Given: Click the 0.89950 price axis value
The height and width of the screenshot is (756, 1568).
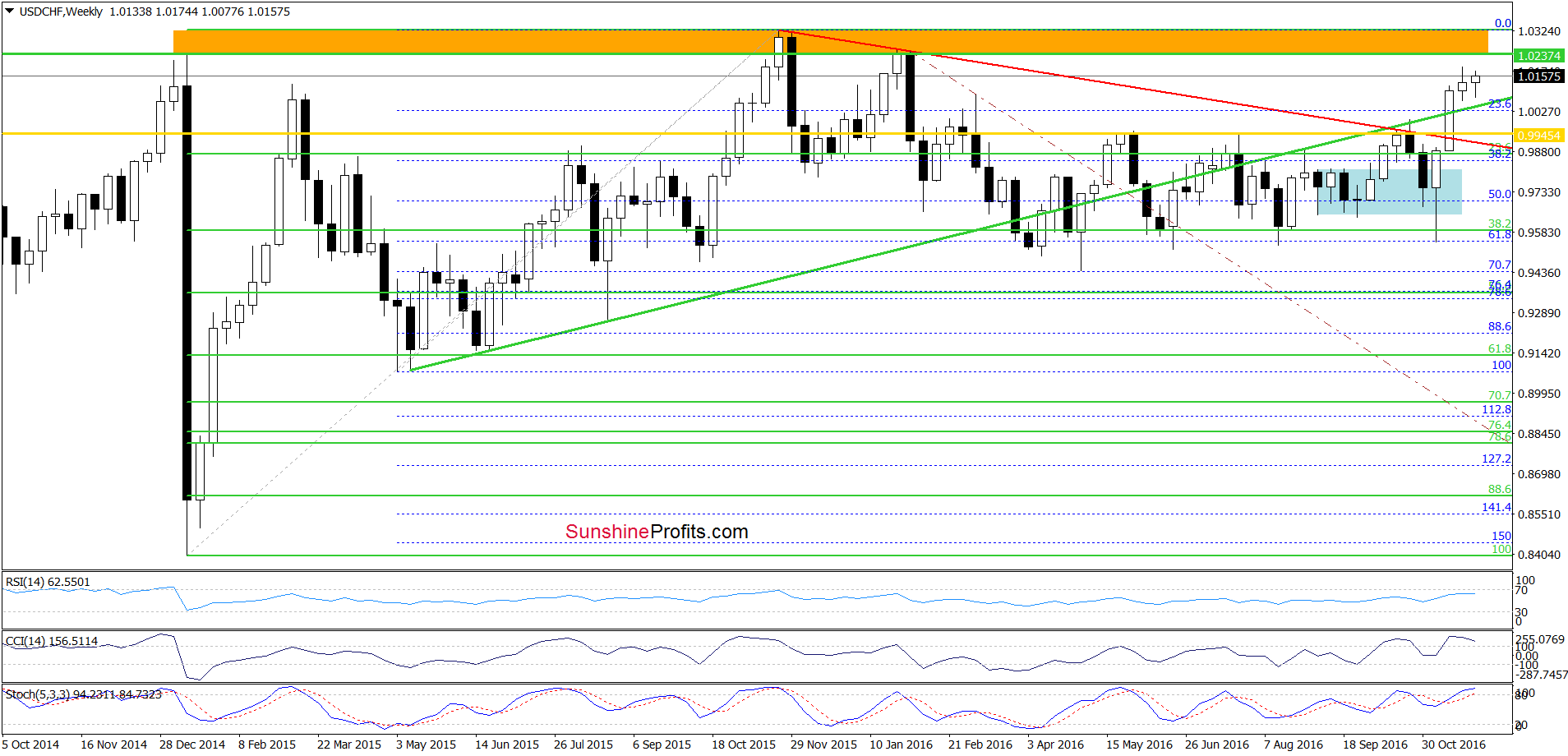Looking at the screenshot, I should pos(1538,394).
